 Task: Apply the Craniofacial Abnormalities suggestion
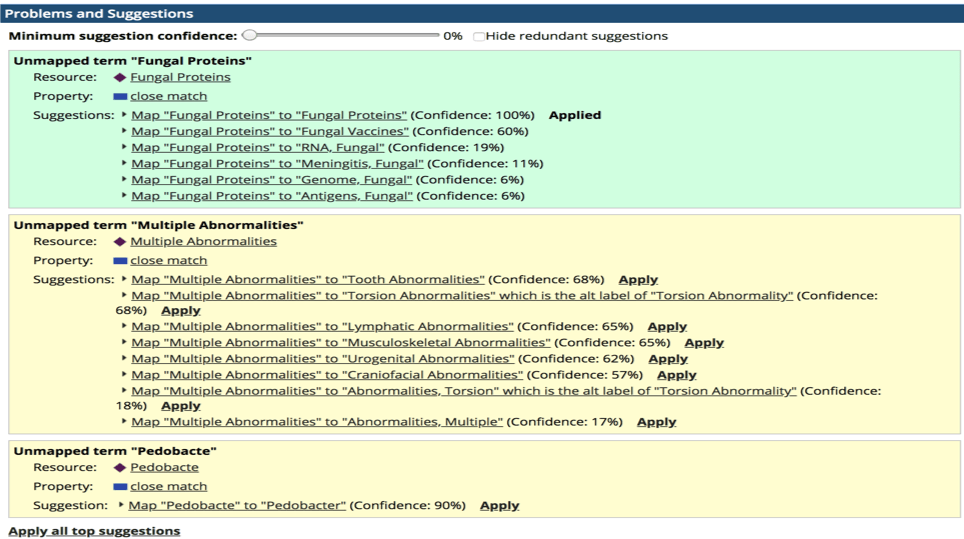[676, 375]
